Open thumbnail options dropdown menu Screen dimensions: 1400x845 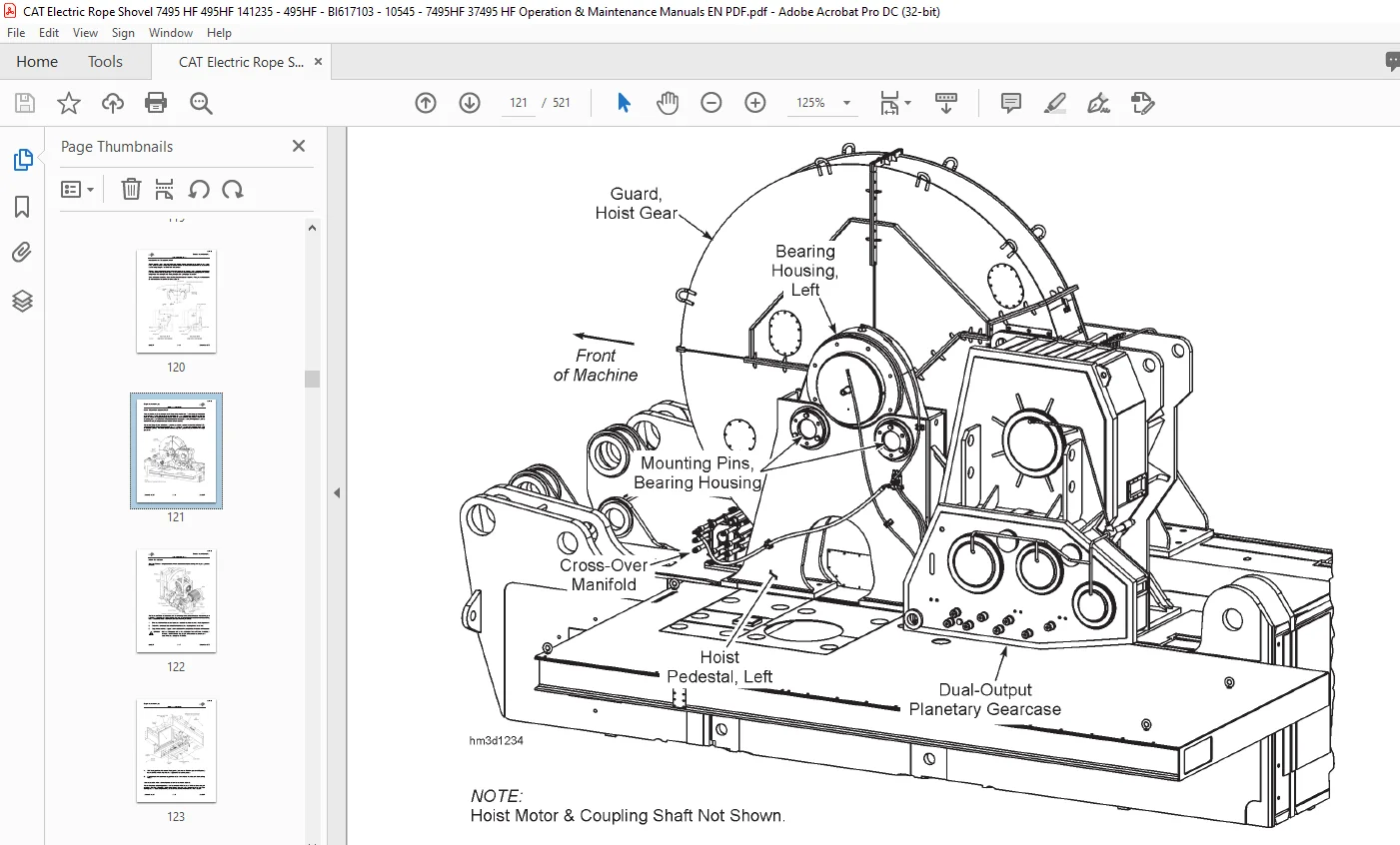pos(77,189)
